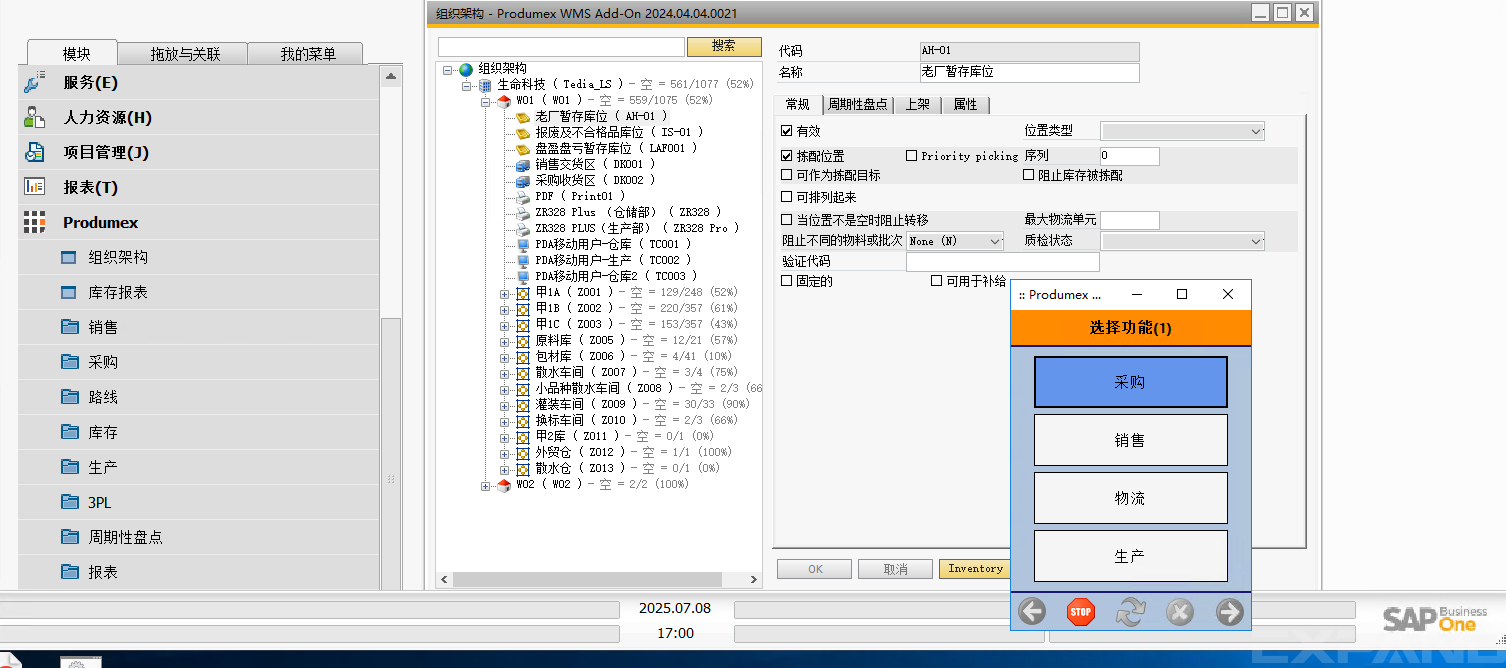
Task: Select the 采购 function button
Action: 1130,382
